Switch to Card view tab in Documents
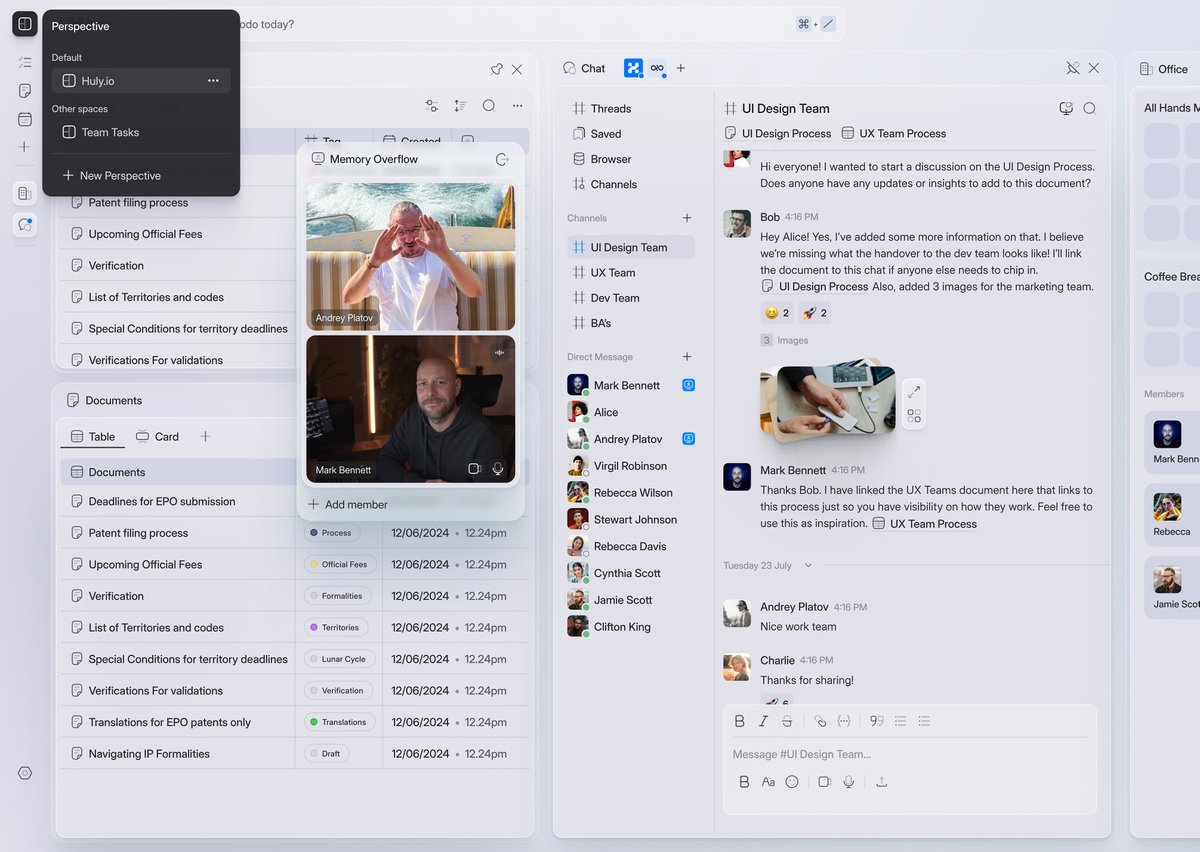 (x=157, y=437)
